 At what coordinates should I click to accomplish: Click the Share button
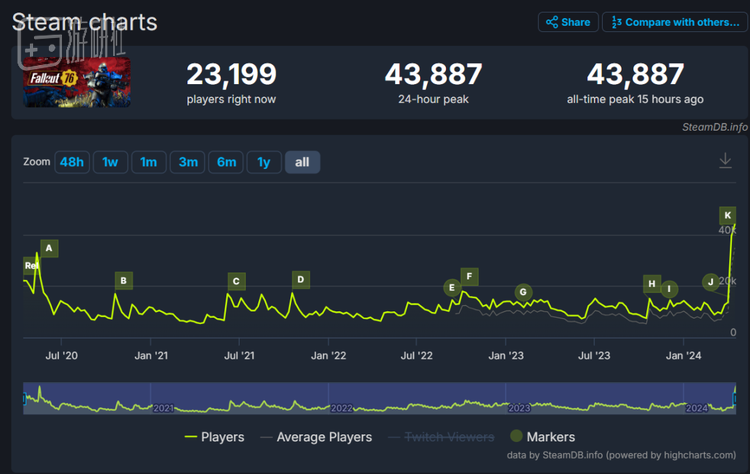pos(568,22)
